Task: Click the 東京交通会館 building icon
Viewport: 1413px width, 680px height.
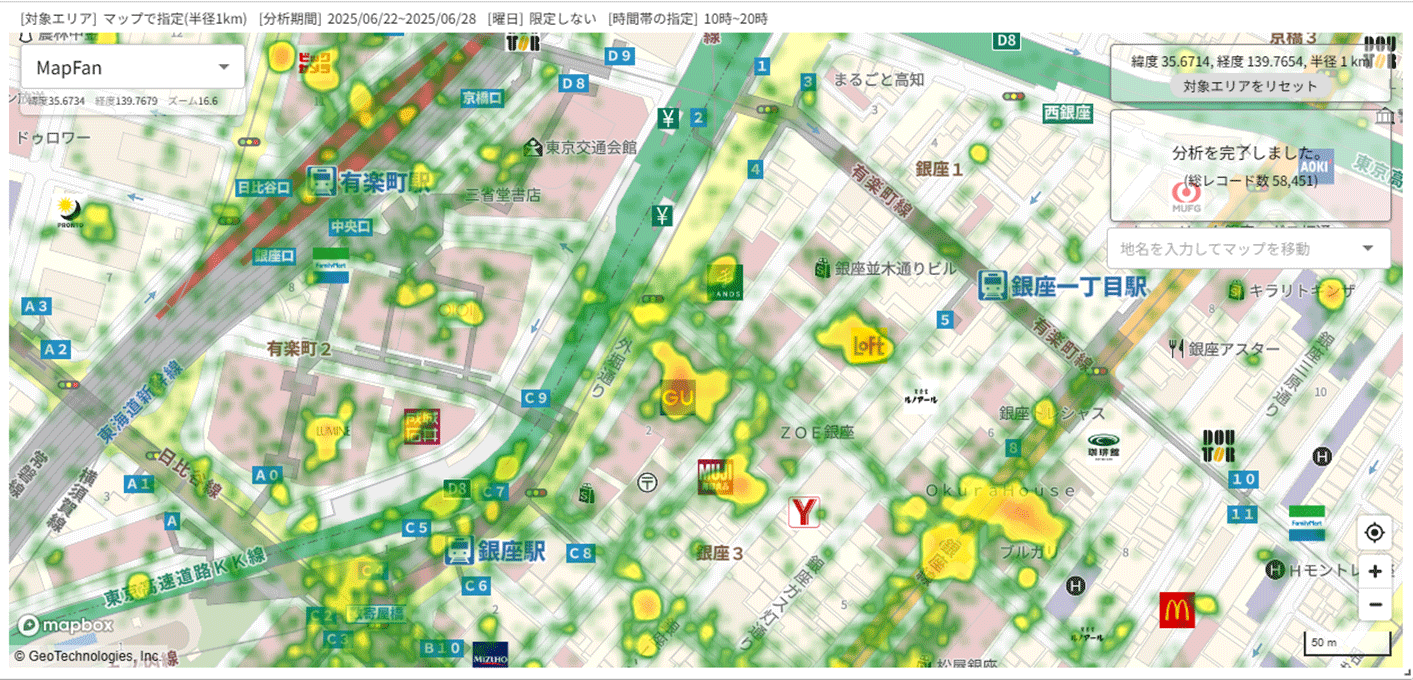Action: click(533, 147)
